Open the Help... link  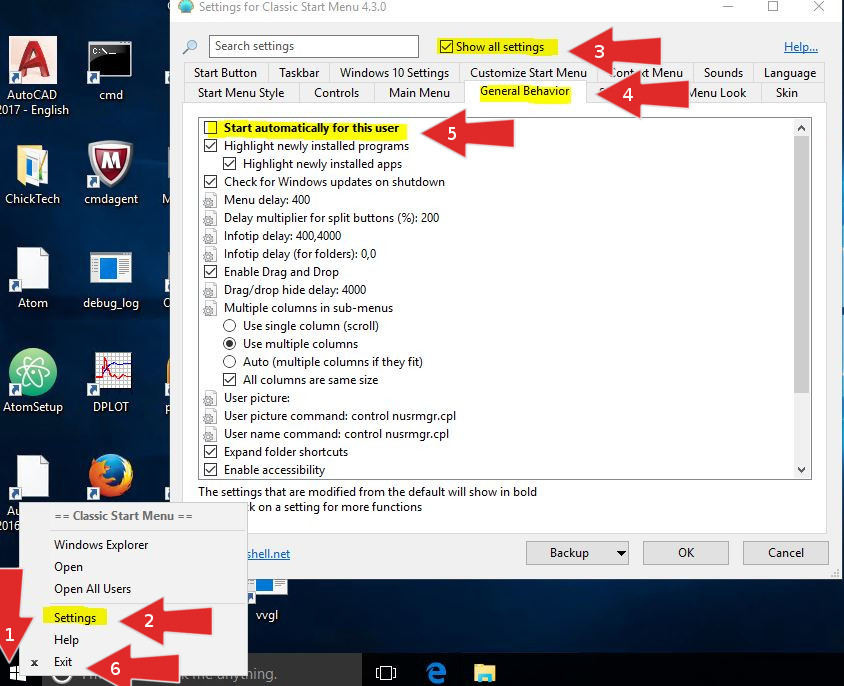(x=800, y=46)
